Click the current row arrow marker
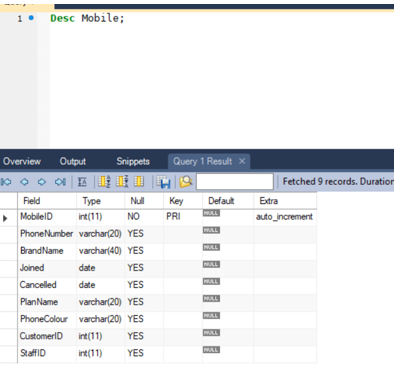 tap(5, 219)
